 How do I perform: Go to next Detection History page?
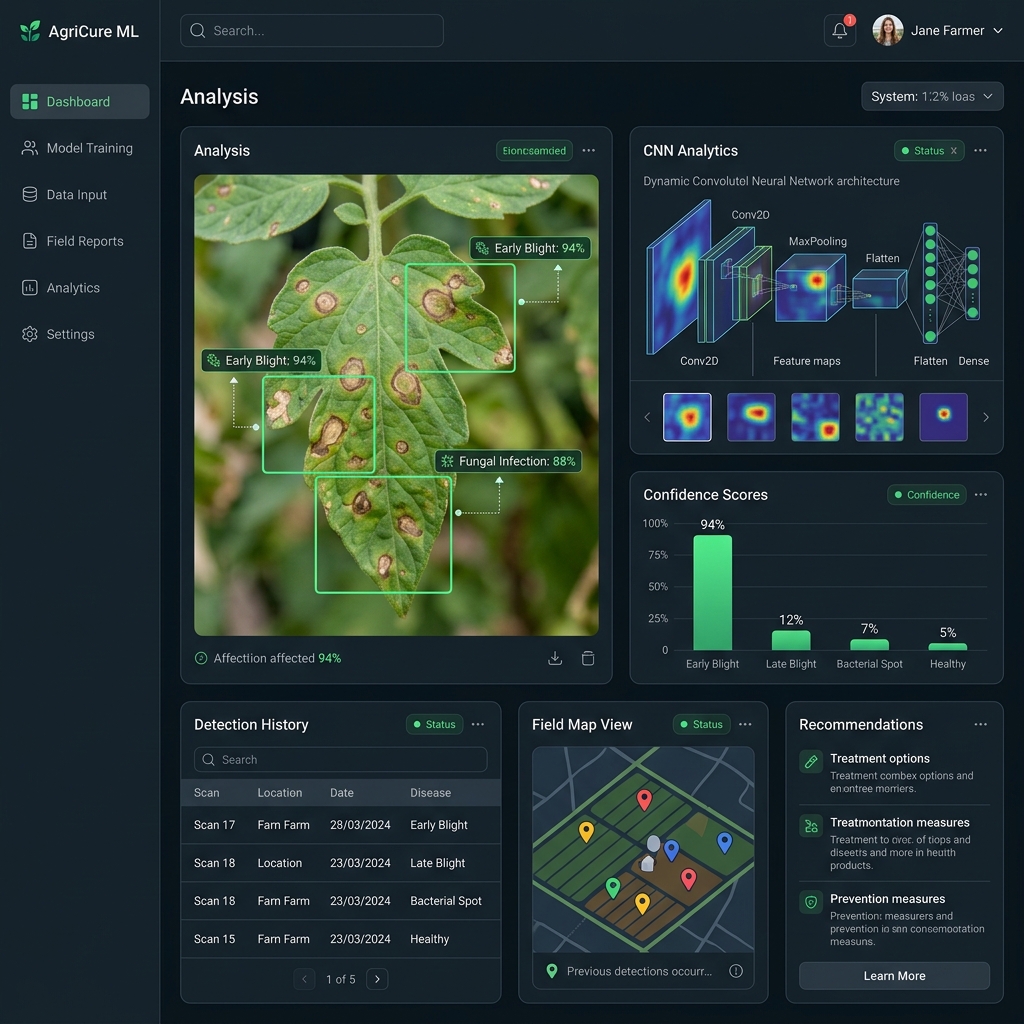click(x=377, y=979)
